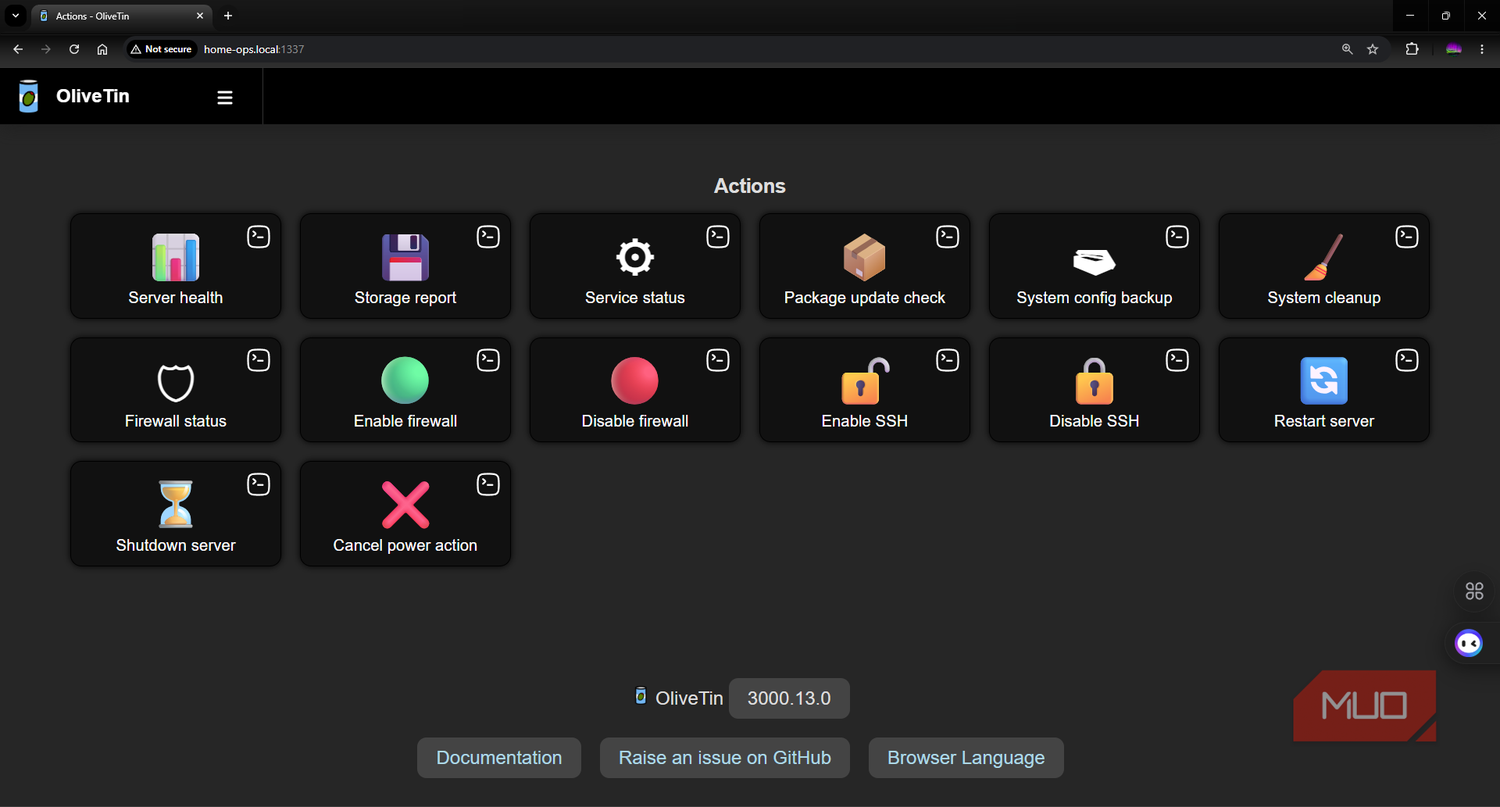Open terminal log icon on System config backup
Screen dimensions: 1500x807
[1177, 236]
